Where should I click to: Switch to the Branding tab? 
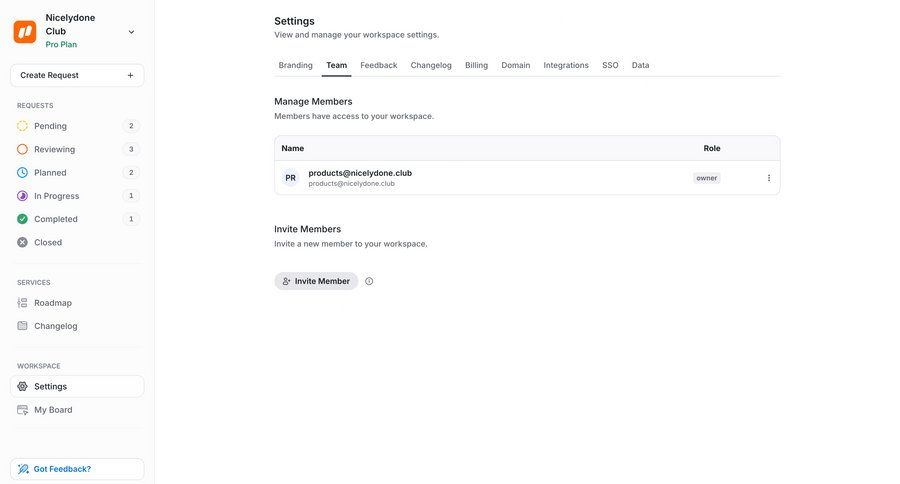(295, 65)
